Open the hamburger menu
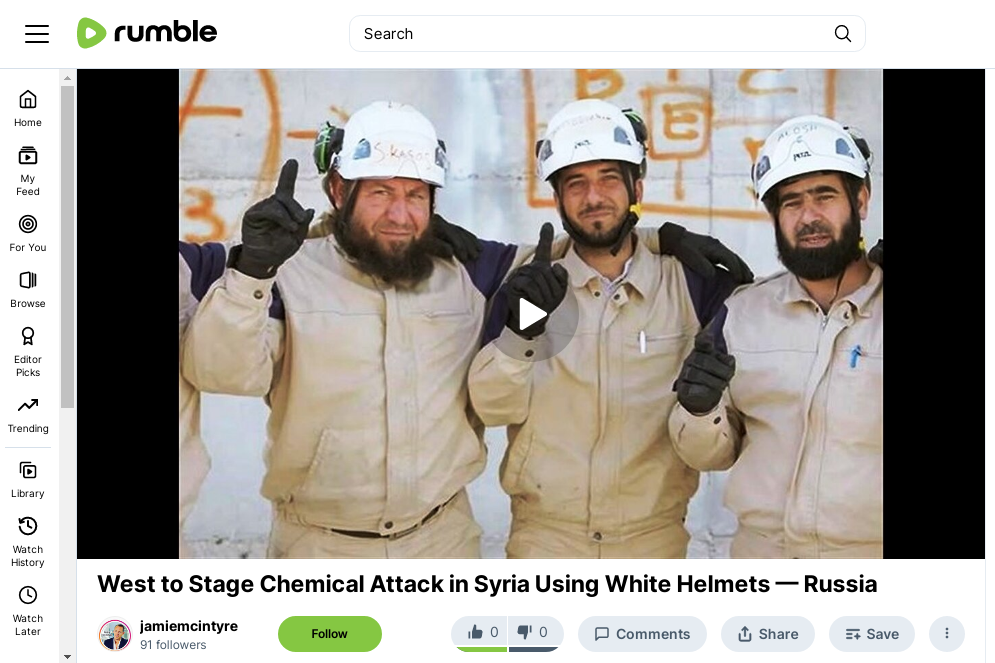The image size is (995, 663). click(x=37, y=34)
